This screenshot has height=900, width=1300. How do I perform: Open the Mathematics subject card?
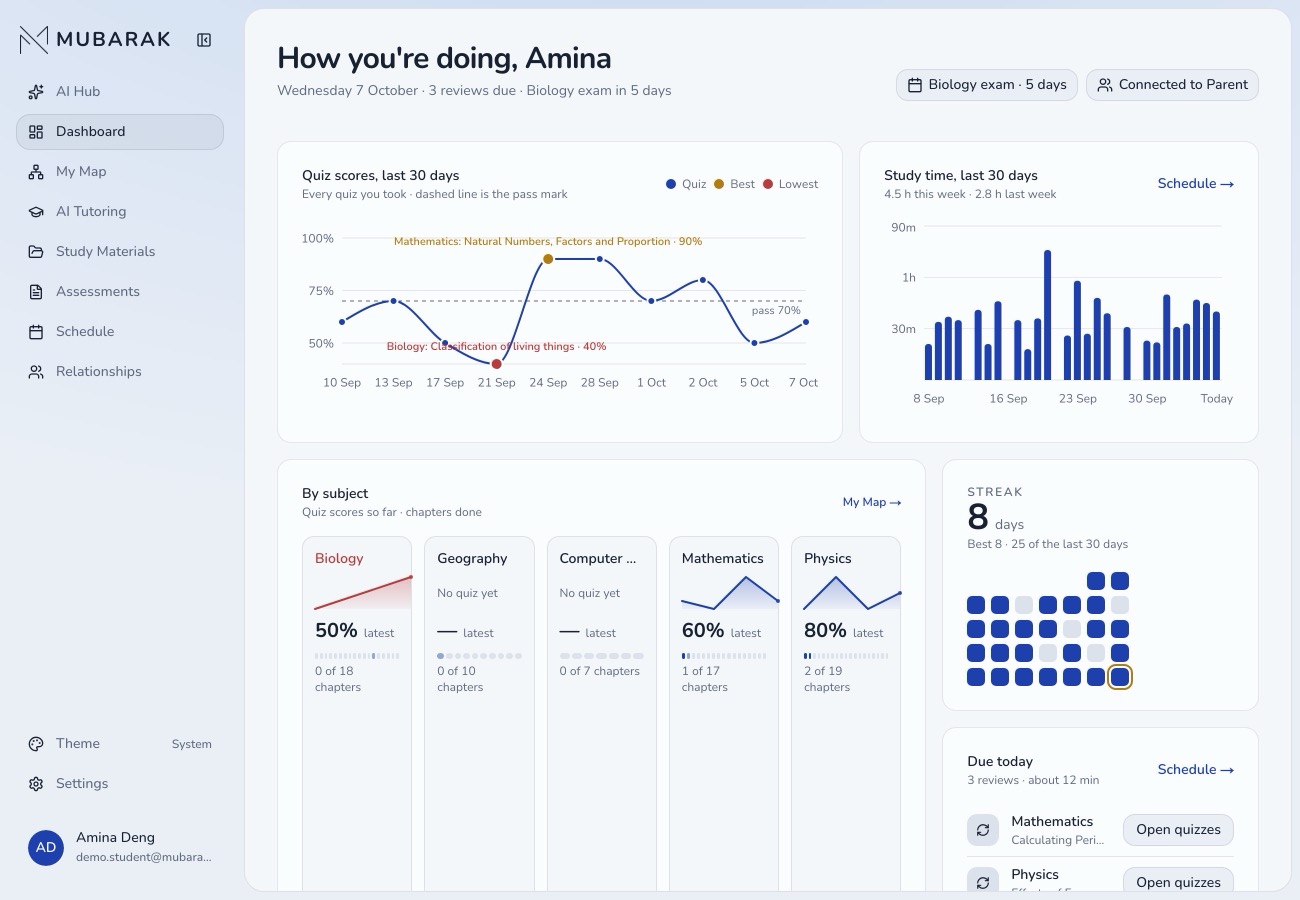point(724,714)
